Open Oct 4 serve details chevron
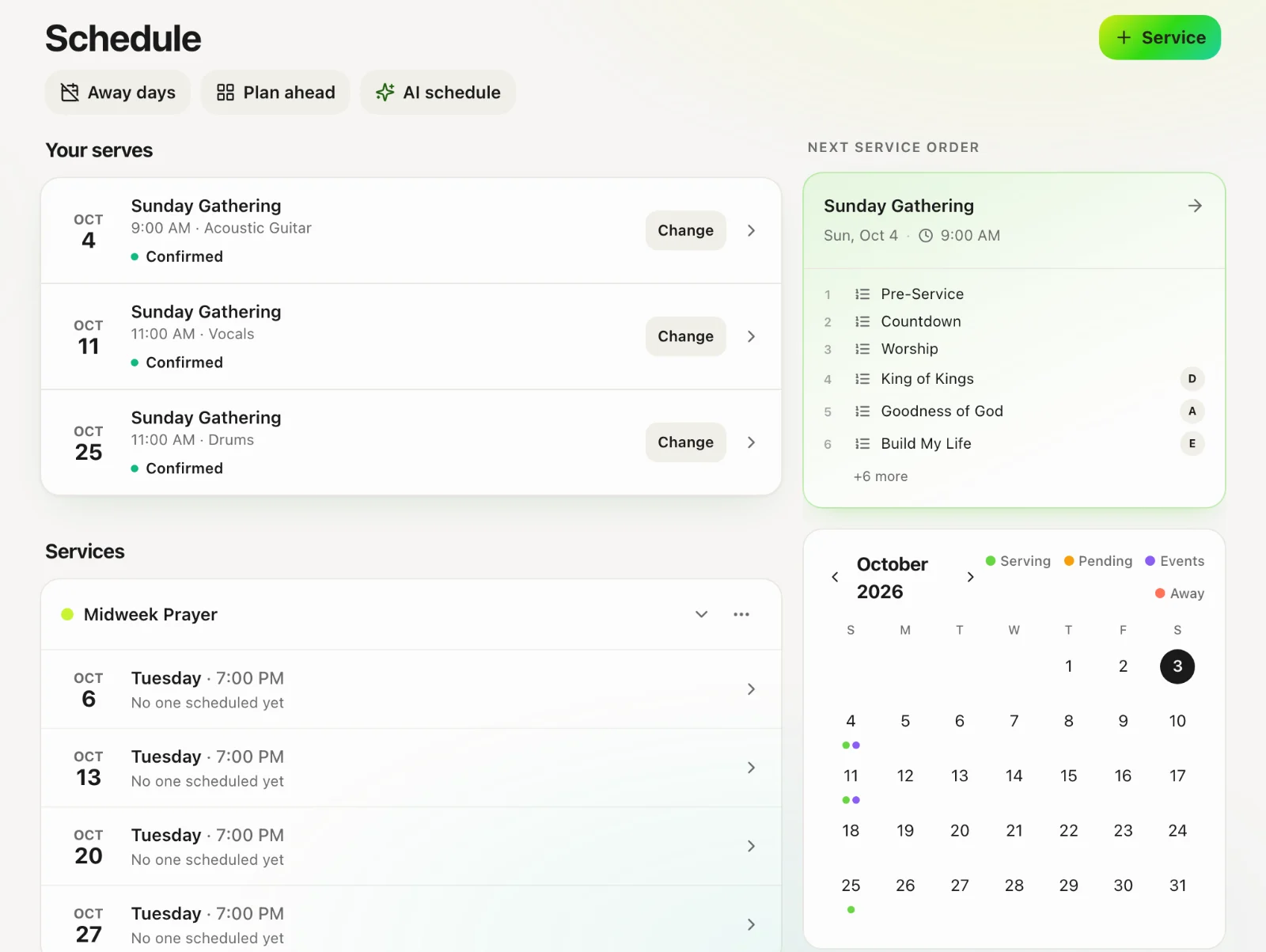Image resolution: width=1266 pixels, height=952 pixels. pos(751,230)
